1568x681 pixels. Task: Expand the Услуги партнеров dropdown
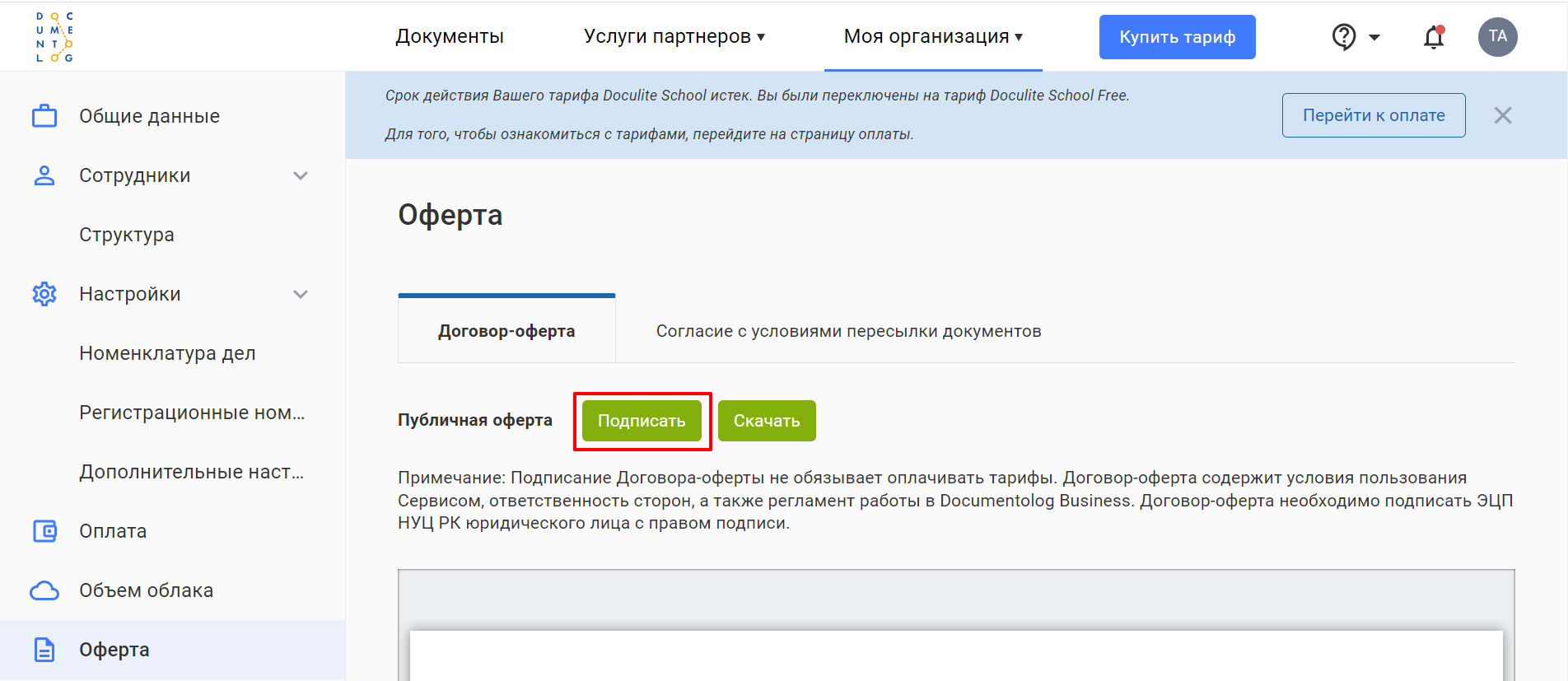[674, 37]
